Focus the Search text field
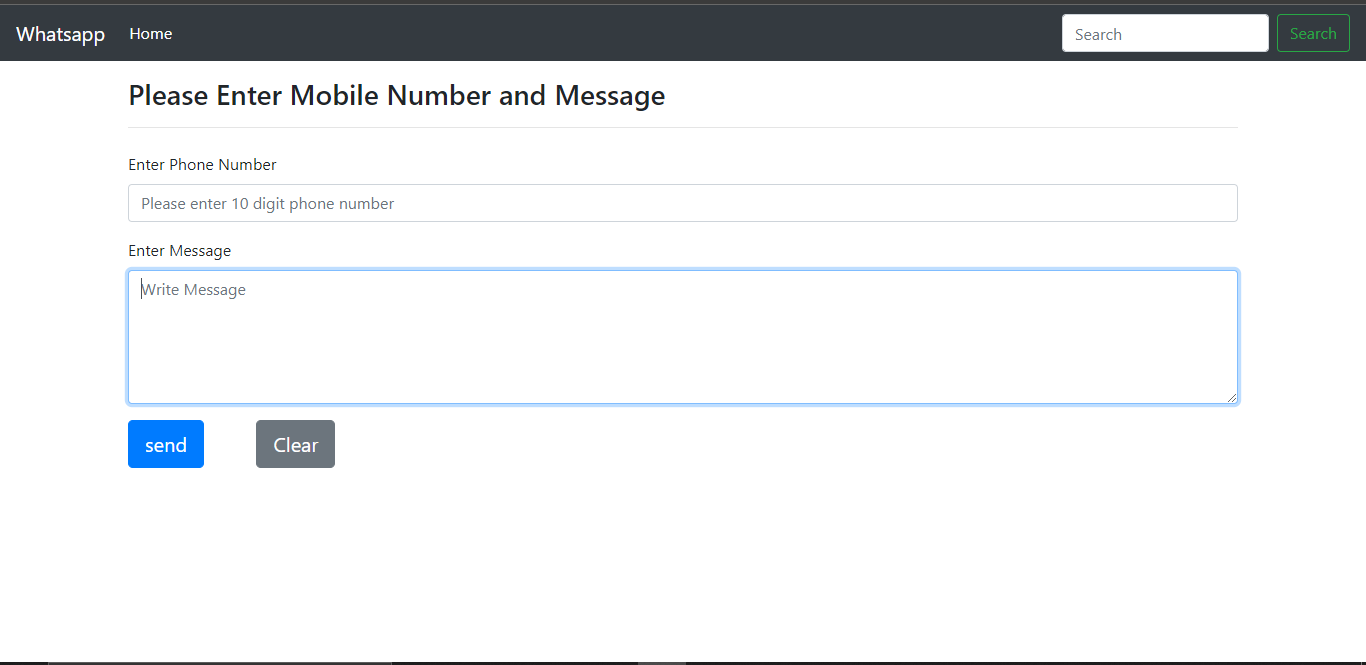This screenshot has width=1366, height=665. click(x=1164, y=33)
